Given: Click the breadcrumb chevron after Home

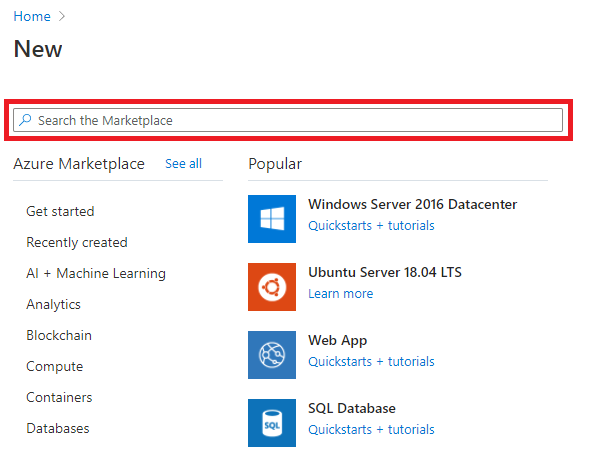Looking at the screenshot, I should coord(62,16).
